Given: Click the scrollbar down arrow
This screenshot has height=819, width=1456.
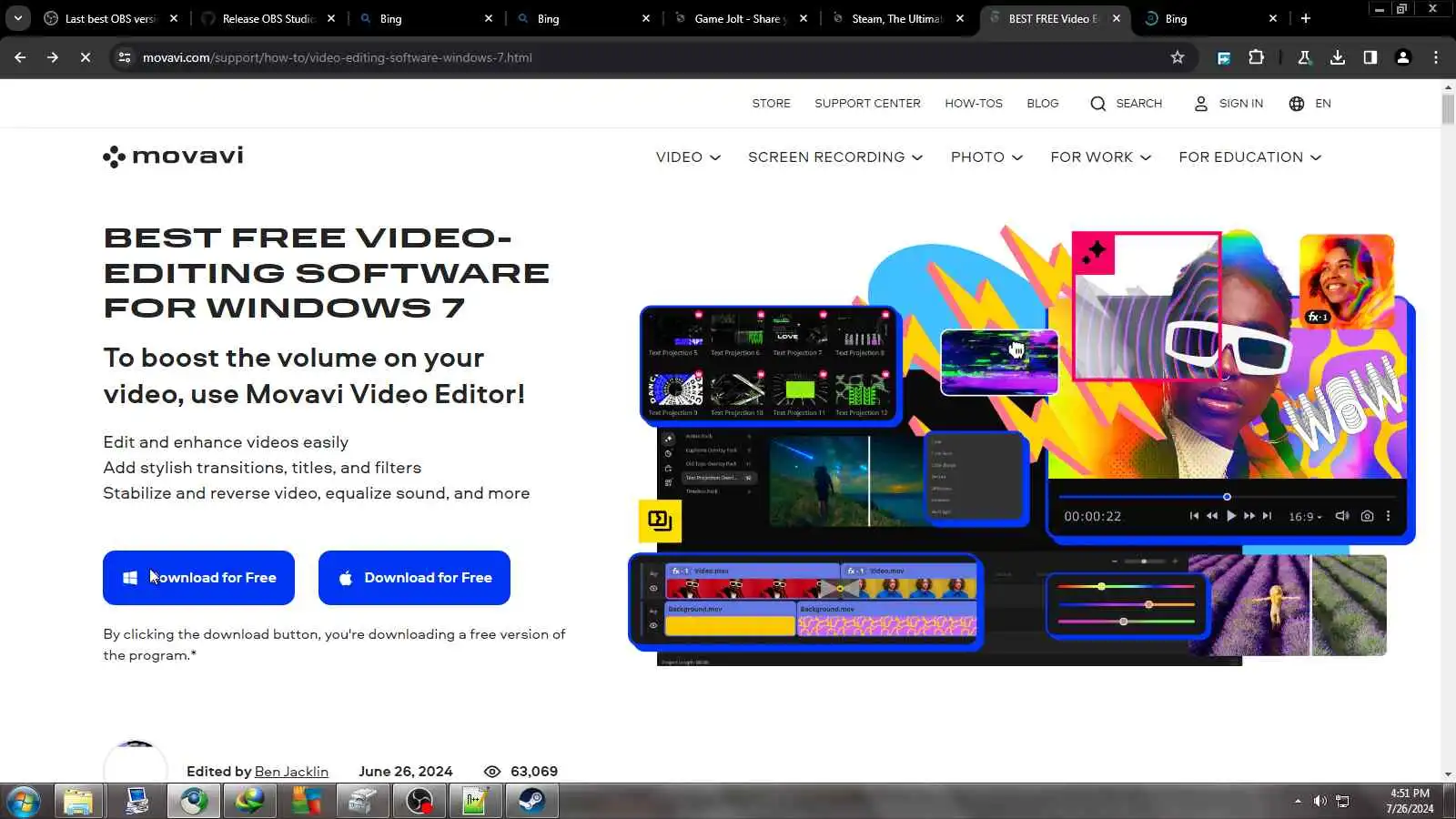Looking at the screenshot, I should (x=1448, y=774).
